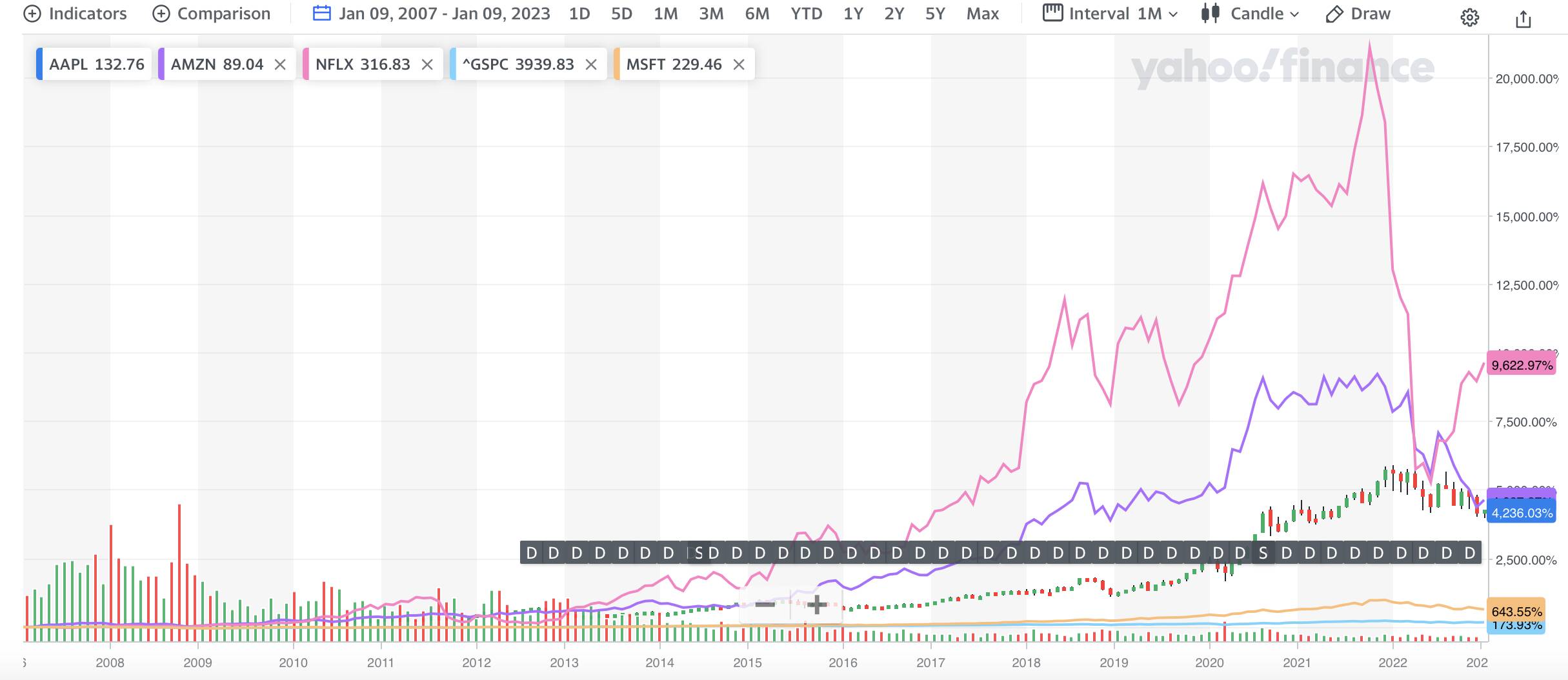
Task: Select the 6M range
Action: [757, 14]
